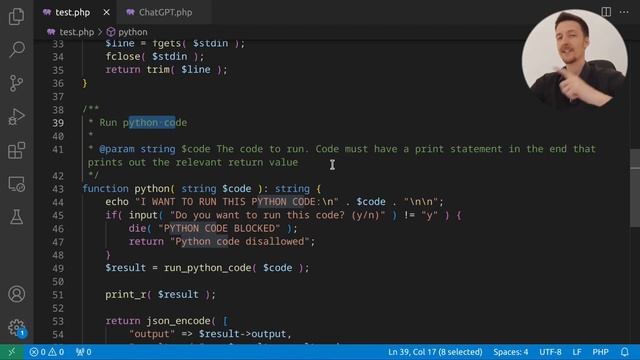The height and width of the screenshot is (360, 640).
Task: Click the selected 'python code' comment text
Action: point(152,122)
